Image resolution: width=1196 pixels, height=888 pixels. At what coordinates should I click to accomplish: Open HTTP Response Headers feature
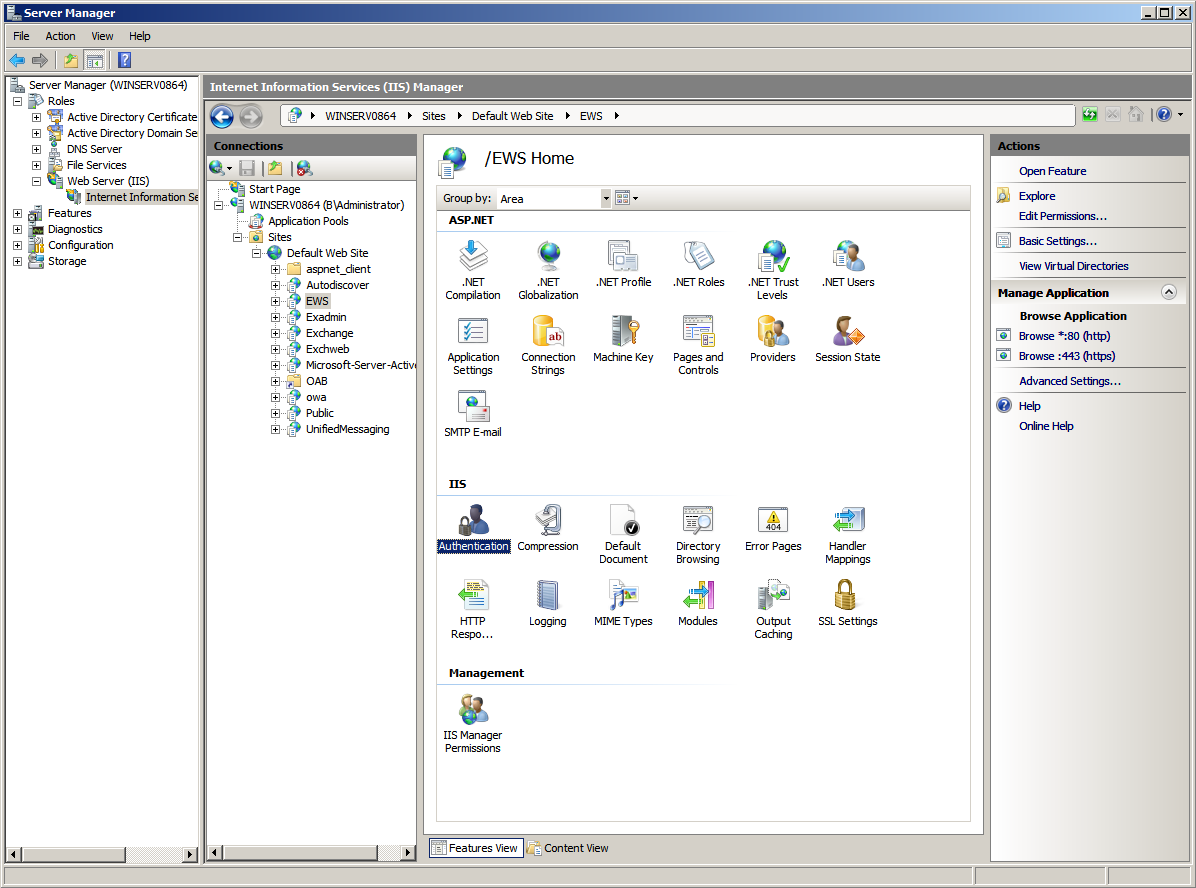point(472,609)
